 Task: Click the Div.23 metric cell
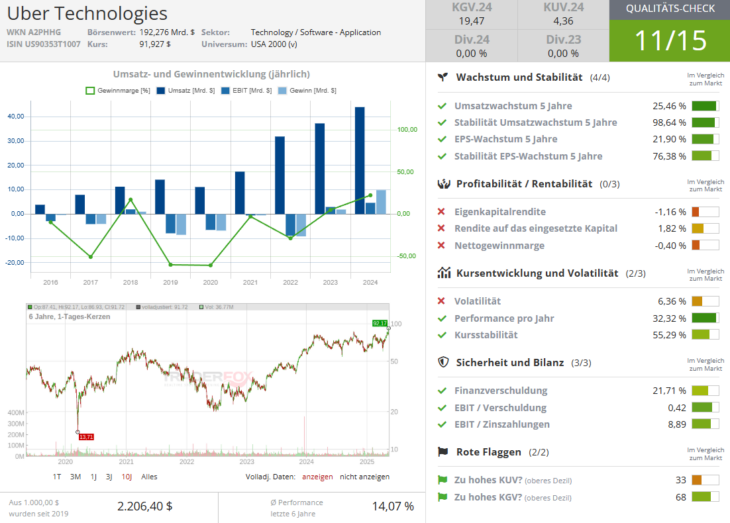point(563,46)
